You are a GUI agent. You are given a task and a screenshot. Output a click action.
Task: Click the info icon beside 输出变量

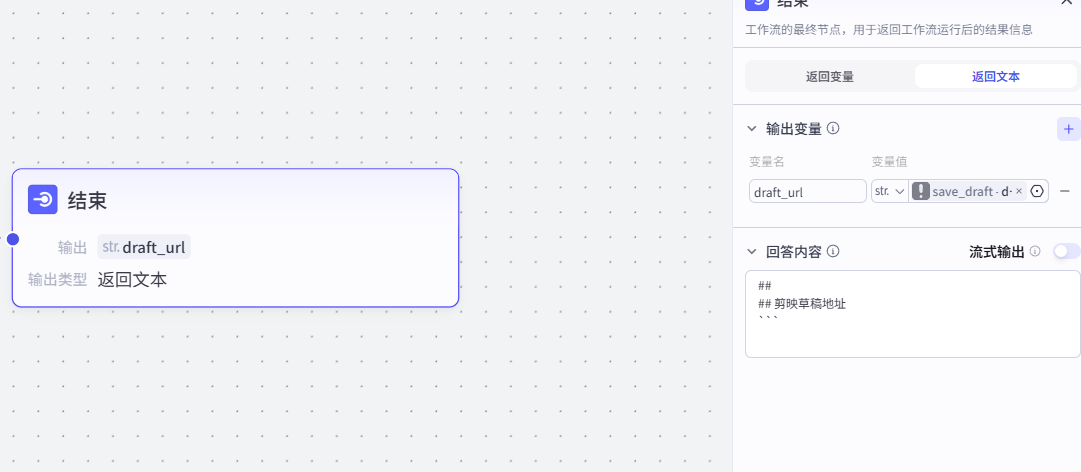pos(833,129)
